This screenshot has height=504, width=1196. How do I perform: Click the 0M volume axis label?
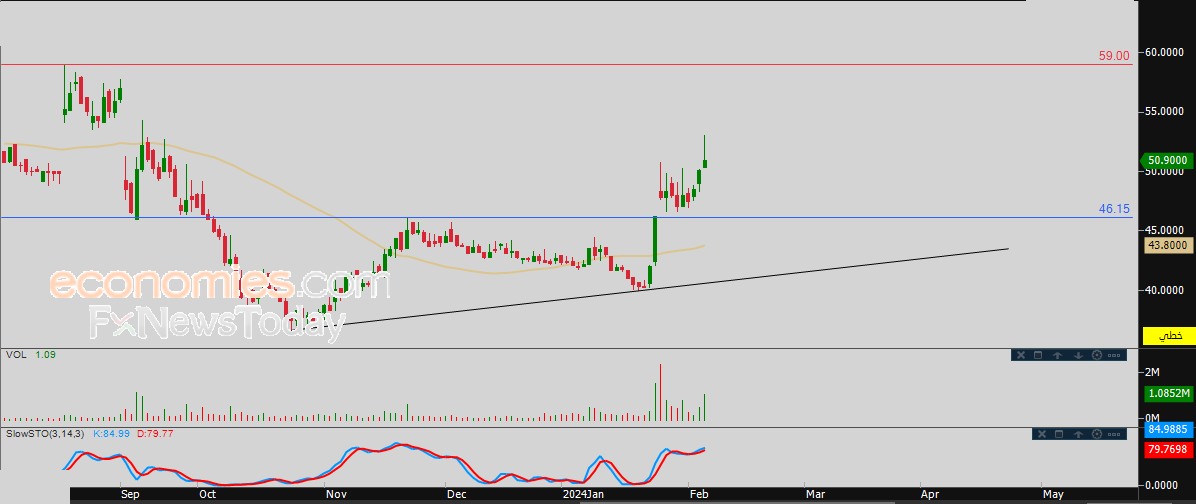coord(1153,418)
